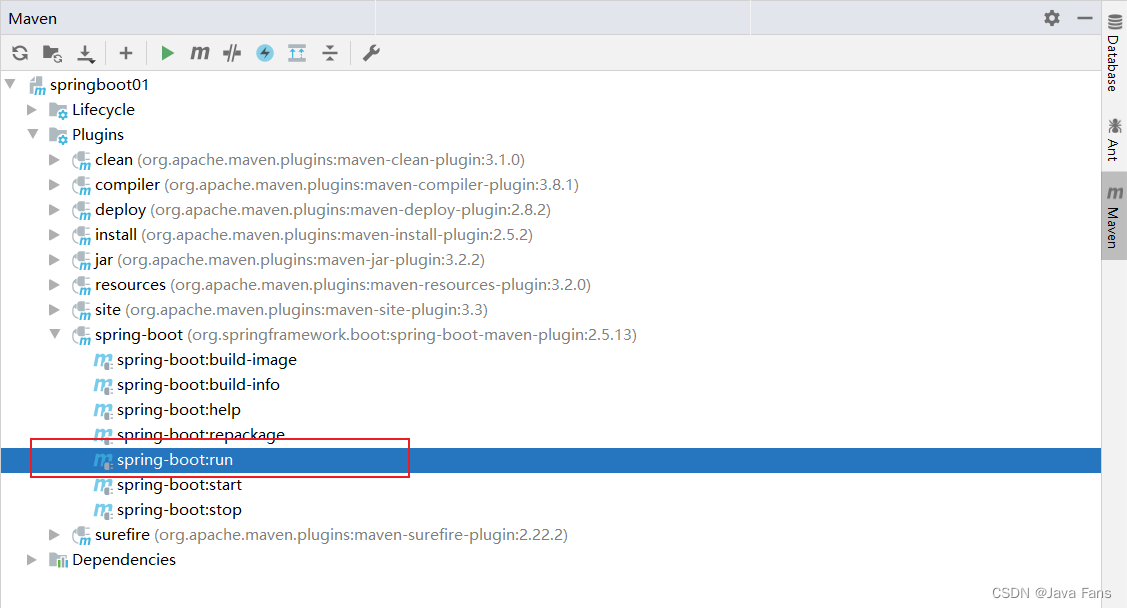Expand the site plugin node

54,310
